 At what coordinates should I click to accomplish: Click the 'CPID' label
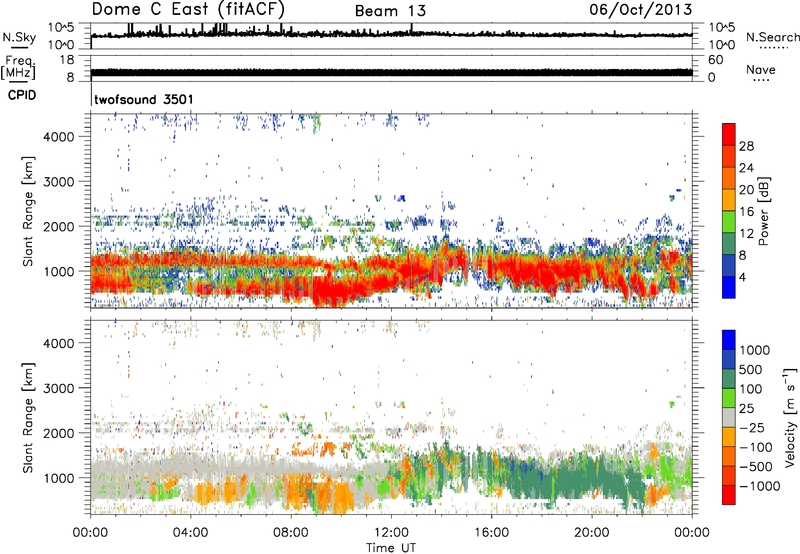pyautogui.click(x=22, y=95)
